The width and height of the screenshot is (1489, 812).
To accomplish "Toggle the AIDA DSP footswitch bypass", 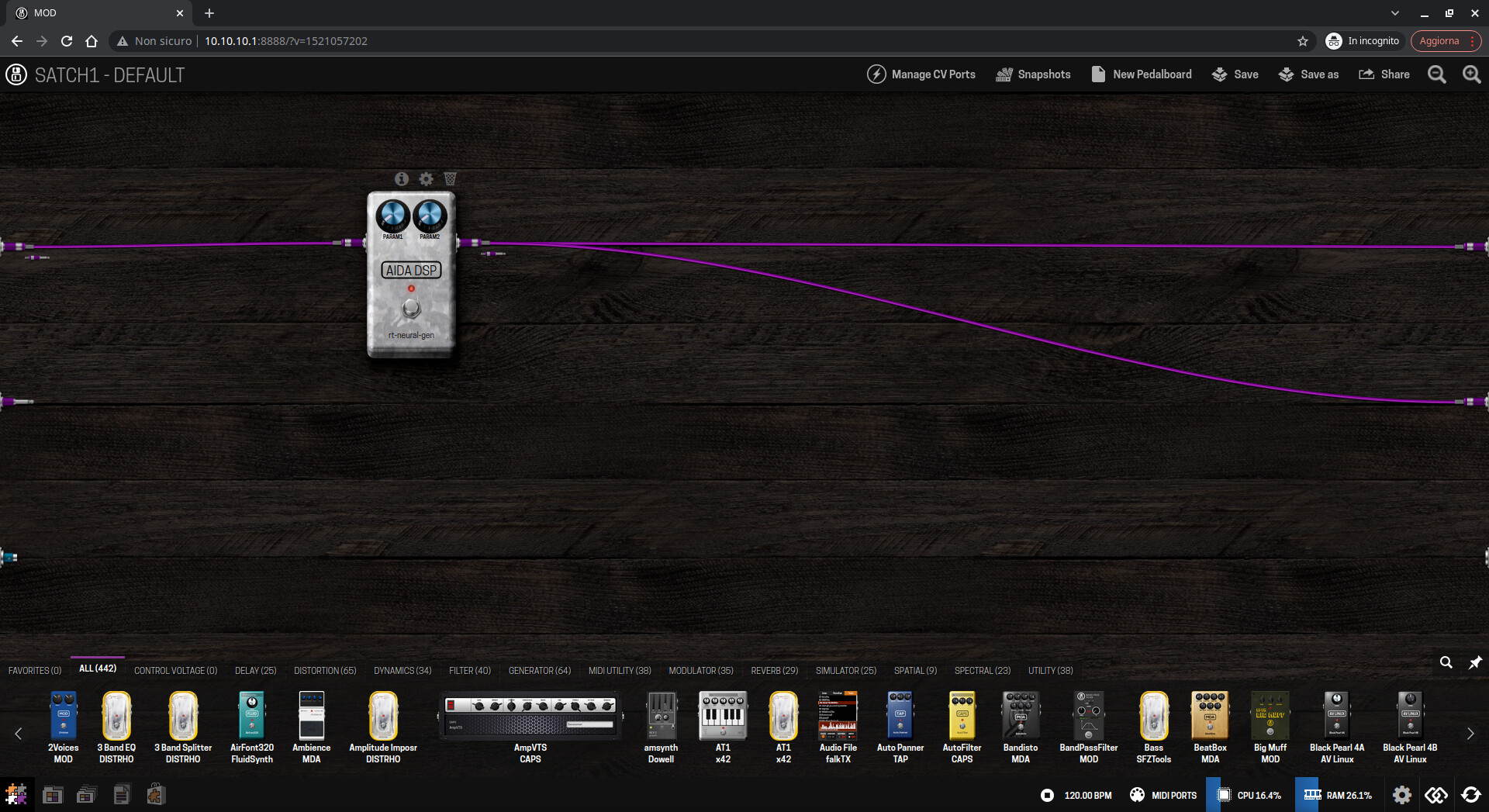I will tap(411, 309).
